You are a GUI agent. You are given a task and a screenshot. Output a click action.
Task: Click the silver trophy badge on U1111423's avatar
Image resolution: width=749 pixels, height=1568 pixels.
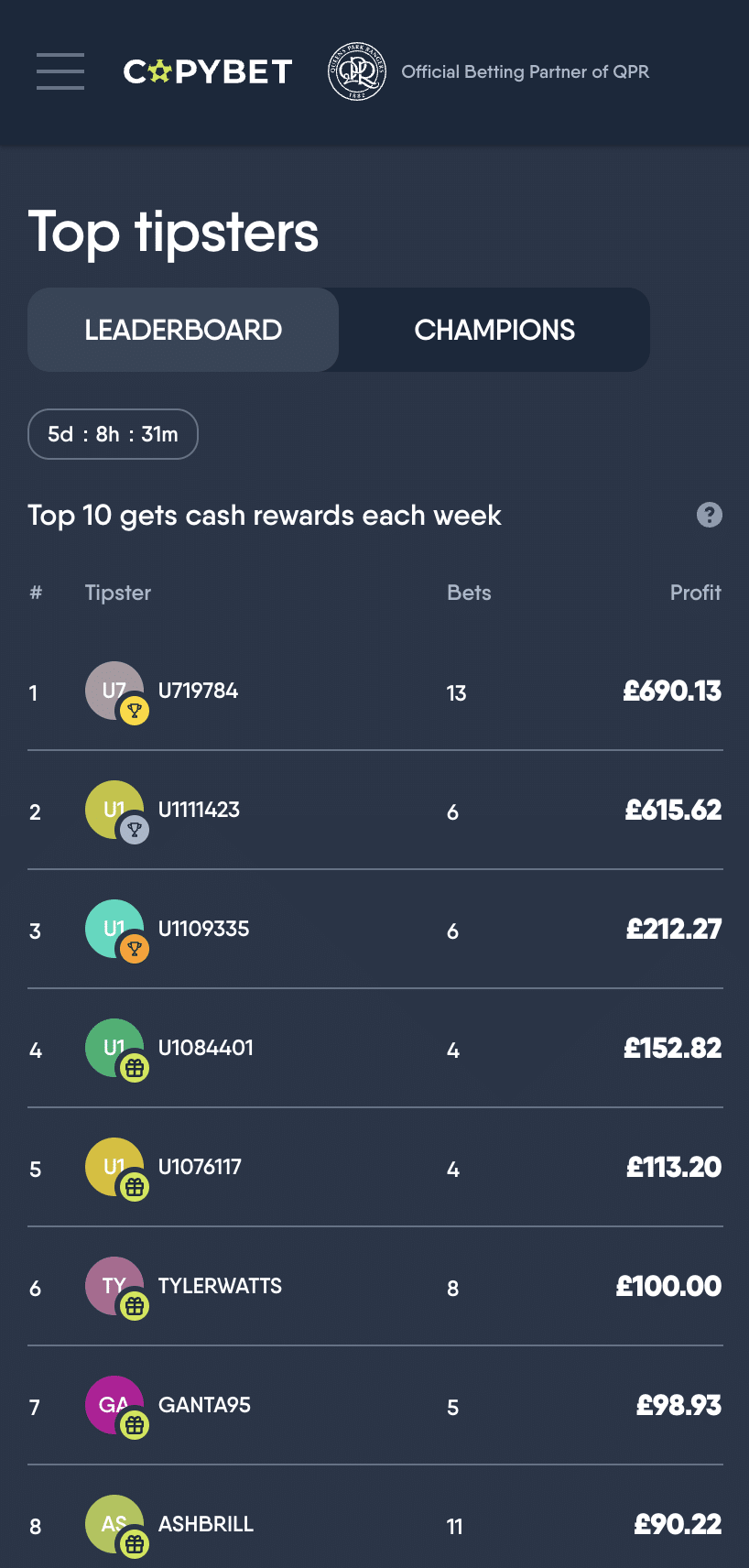click(x=134, y=830)
